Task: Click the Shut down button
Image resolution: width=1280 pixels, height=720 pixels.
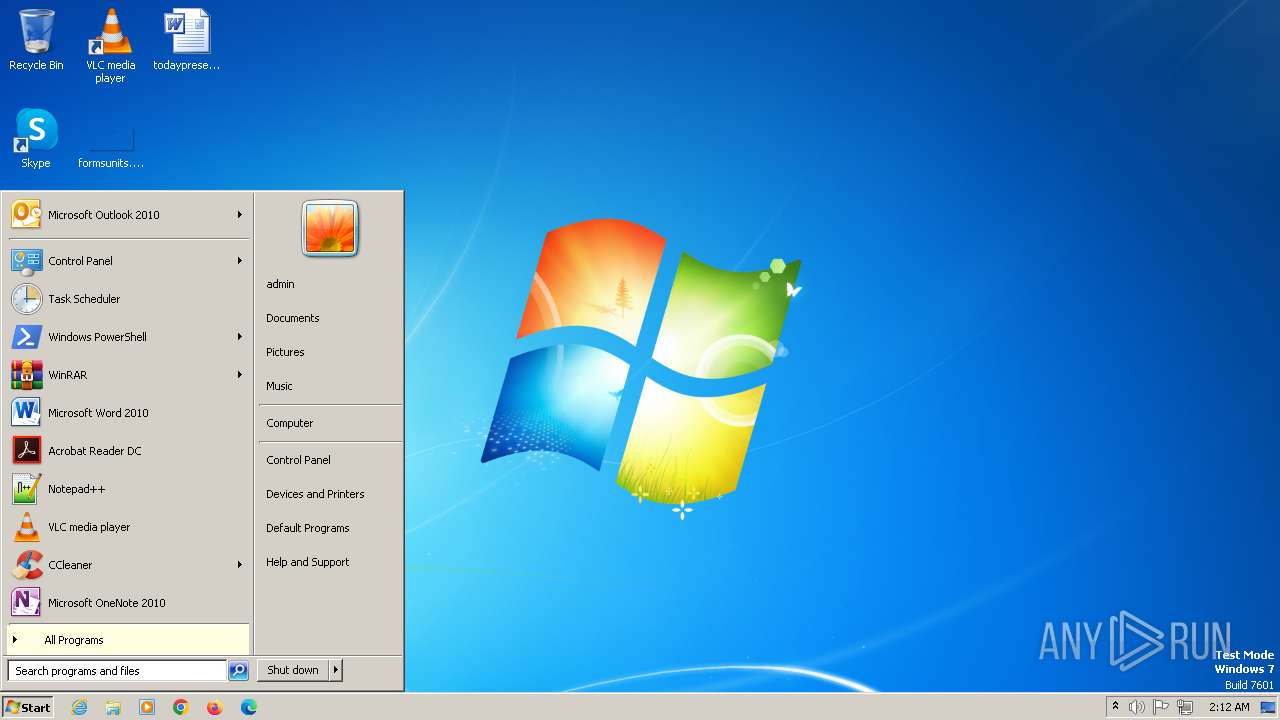Action: pos(293,670)
